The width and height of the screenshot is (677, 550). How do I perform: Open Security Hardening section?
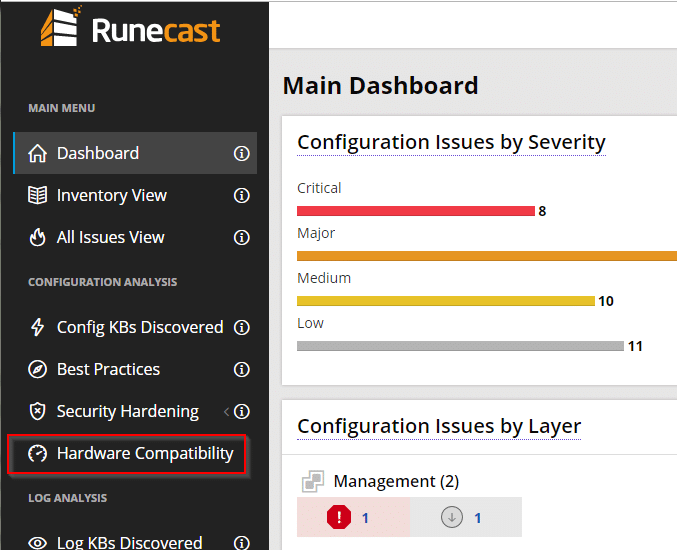[x=128, y=411]
